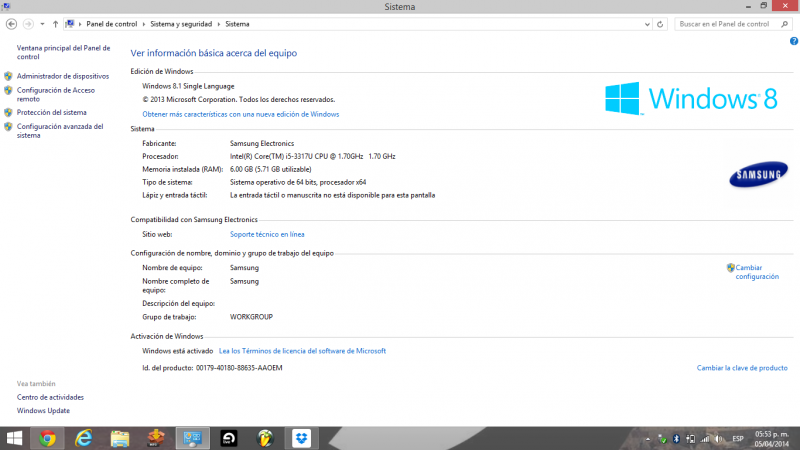Image resolution: width=800 pixels, height=450 pixels.
Task: Click 'Cambiar la clave de producto'
Action: 742,368
